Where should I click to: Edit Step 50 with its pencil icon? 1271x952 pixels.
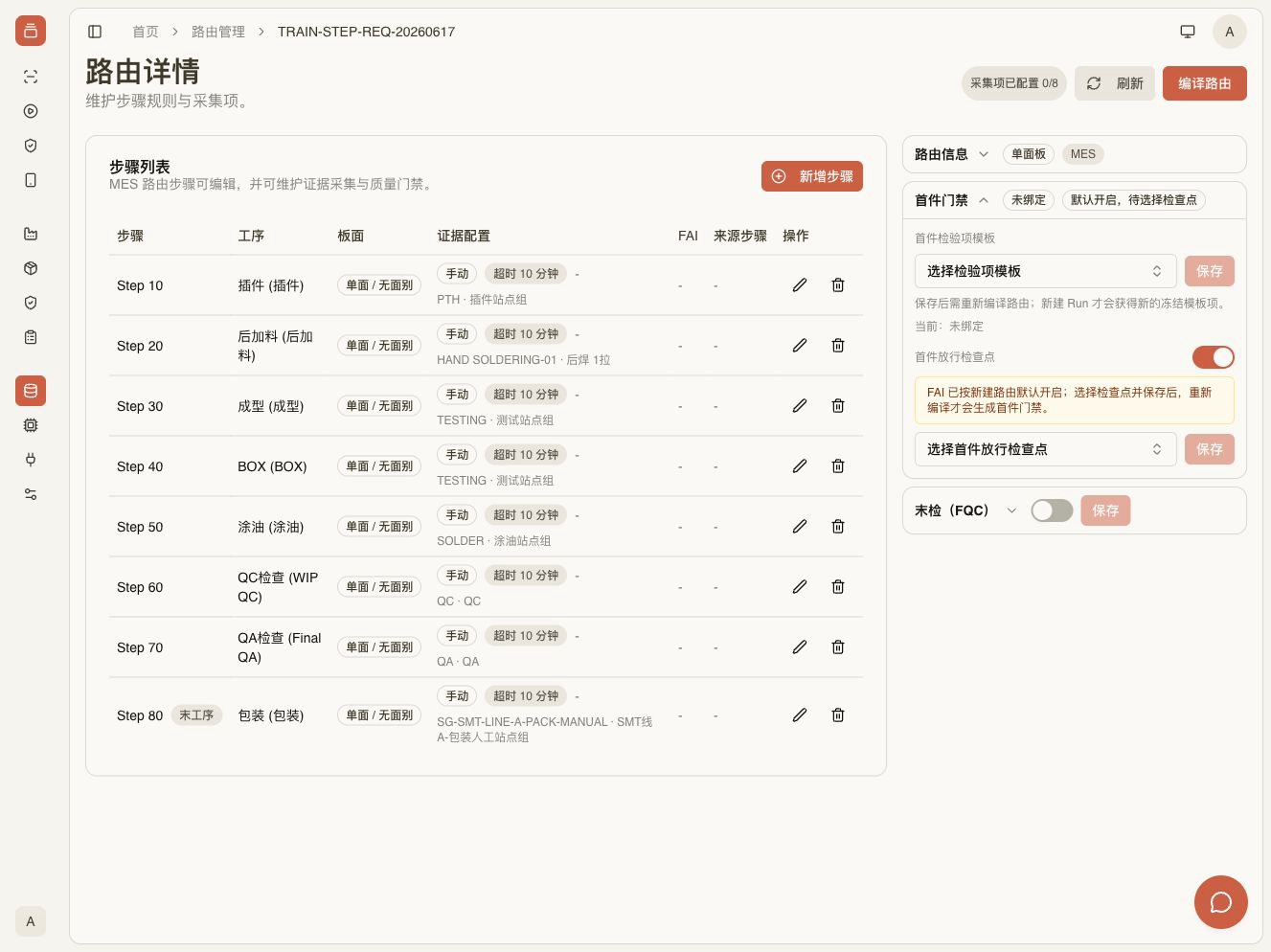800,527
